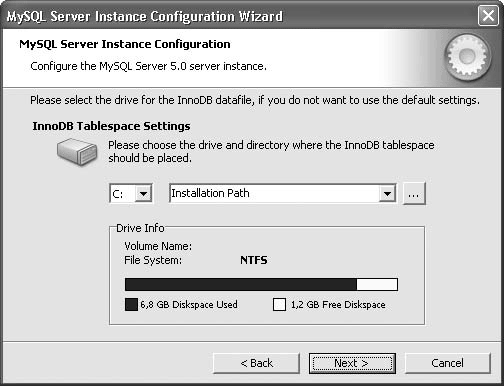504x386 pixels.
Task: Click the hard drive icon beside tablespace text
Action: [77, 153]
